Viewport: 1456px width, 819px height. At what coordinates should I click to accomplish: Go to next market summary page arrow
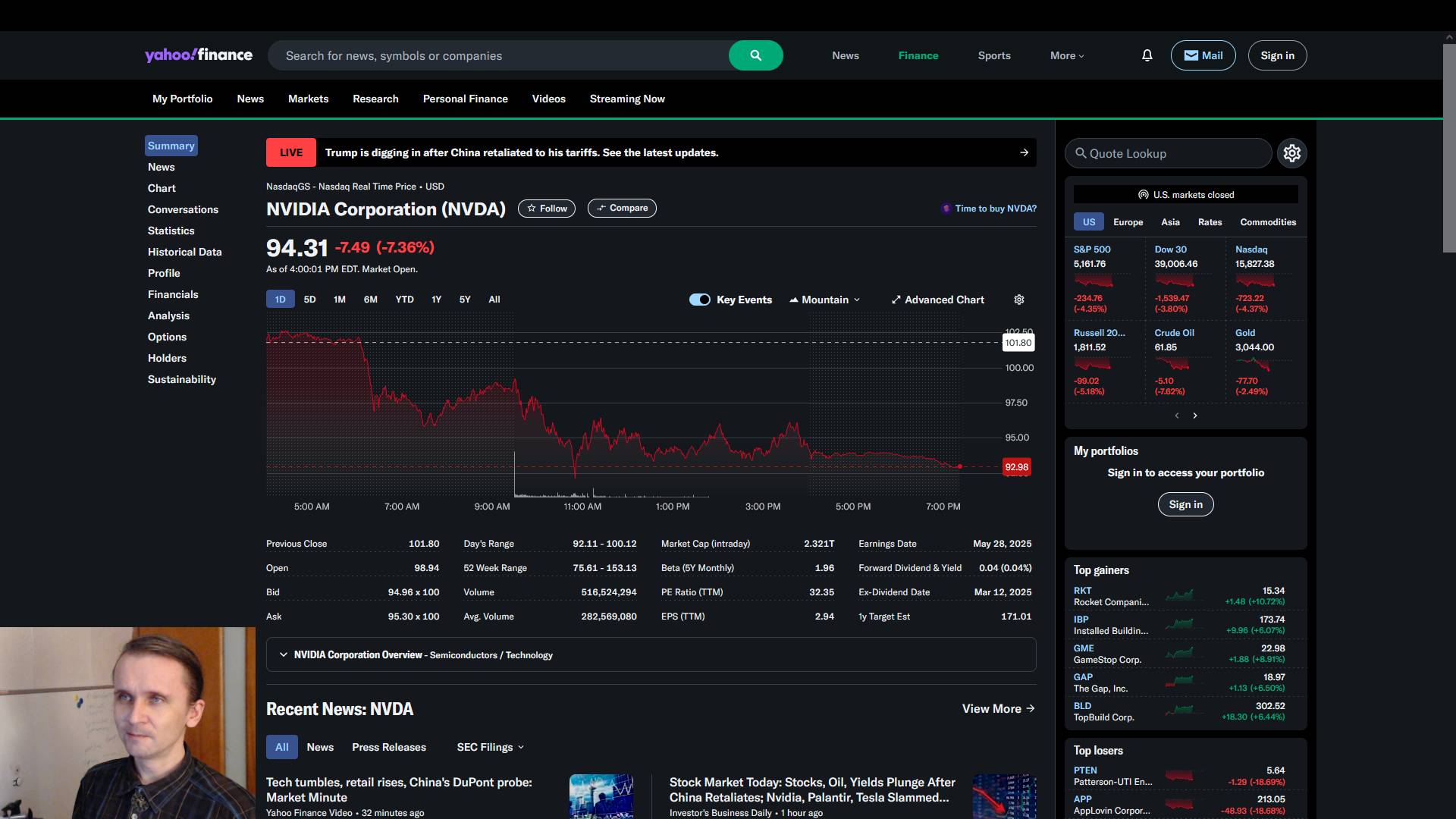pyautogui.click(x=1195, y=416)
